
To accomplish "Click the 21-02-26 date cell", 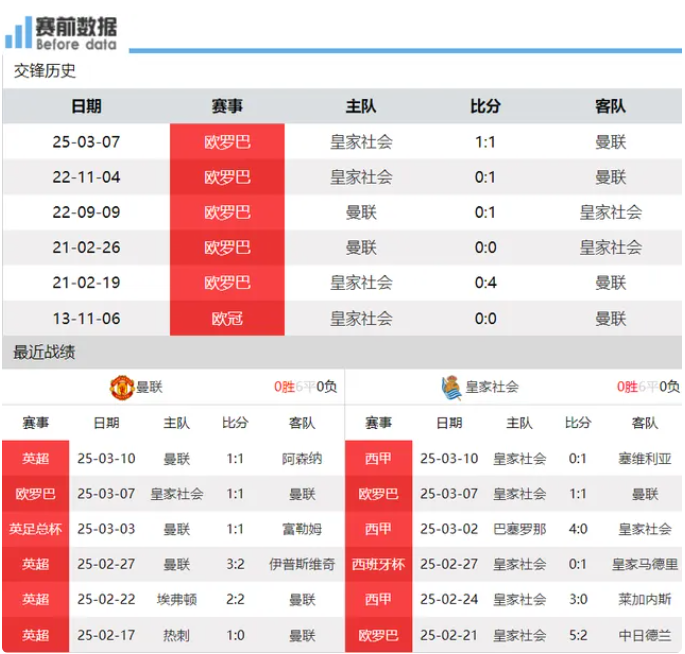I will (x=86, y=248).
